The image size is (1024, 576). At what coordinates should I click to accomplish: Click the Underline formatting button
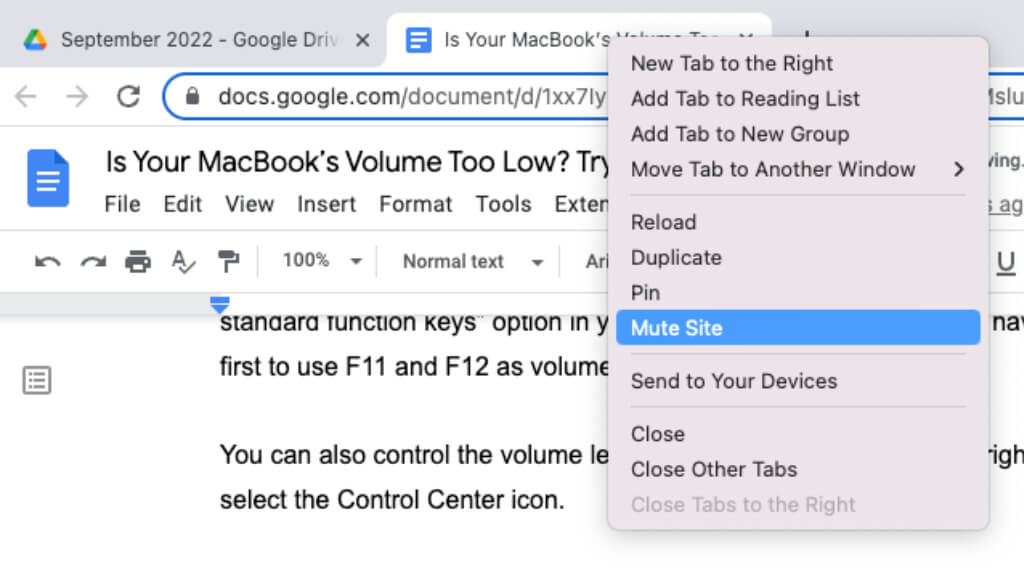pyautogui.click(x=1006, y=263)
